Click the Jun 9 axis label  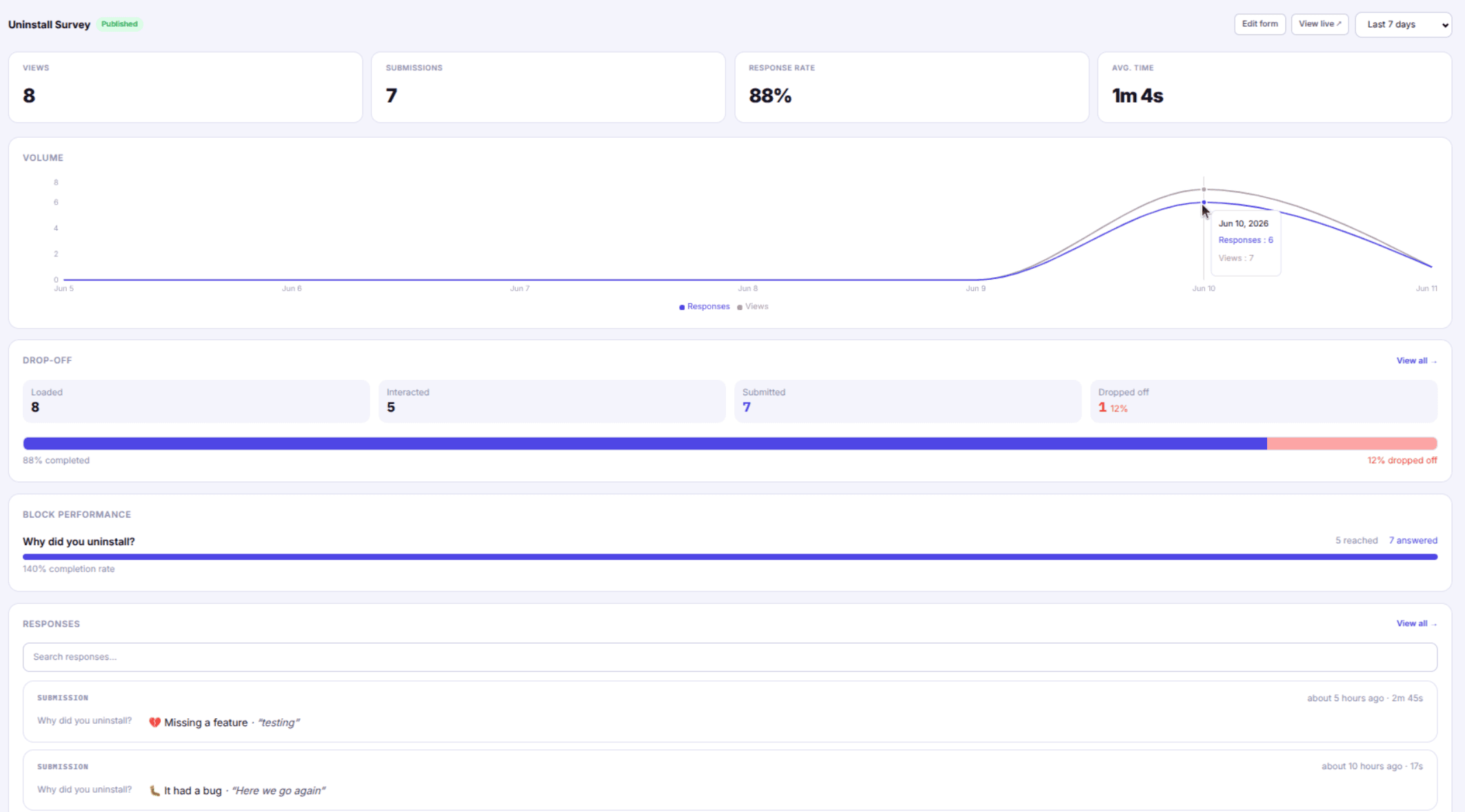coord(976,289)
